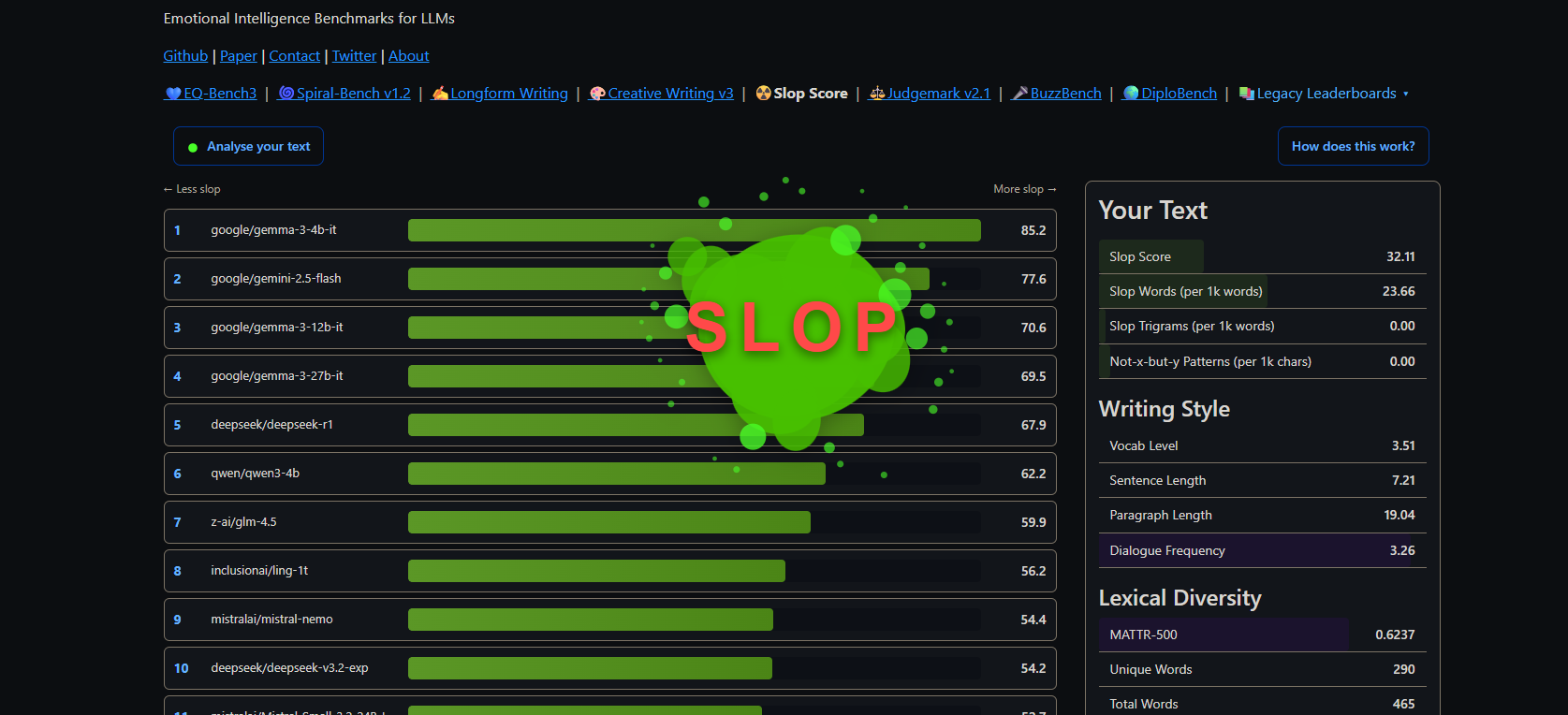Go to the About page link
1568x715 pixels.
(x=409, y=56)
